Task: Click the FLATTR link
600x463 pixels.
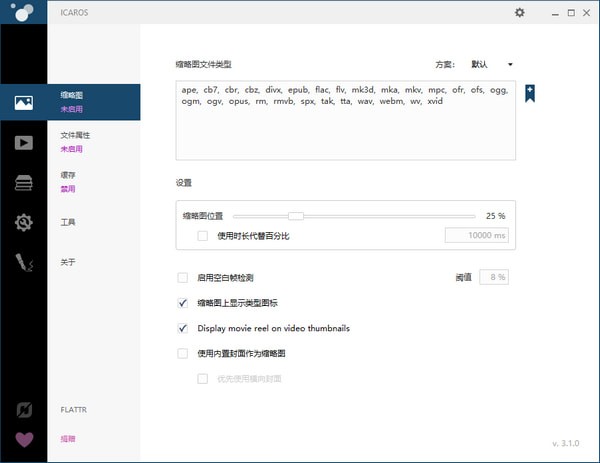Action: tap(73, 410)
